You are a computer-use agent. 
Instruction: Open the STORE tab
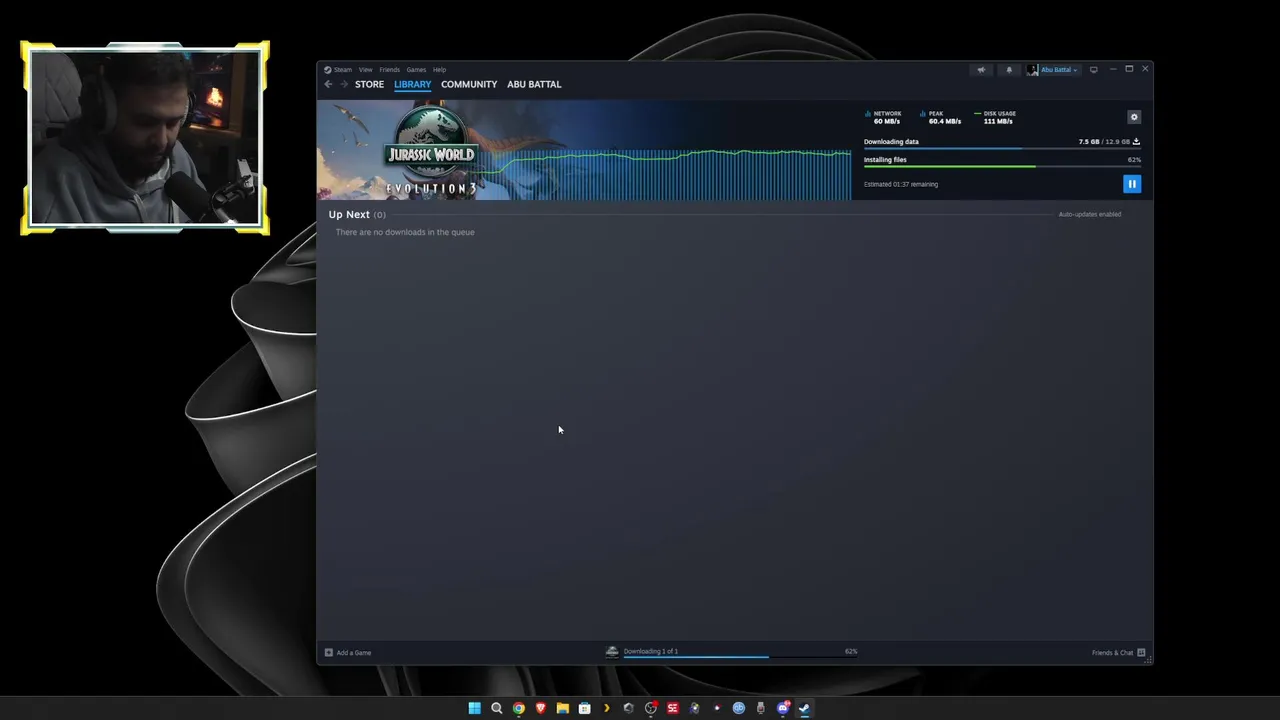369,84
